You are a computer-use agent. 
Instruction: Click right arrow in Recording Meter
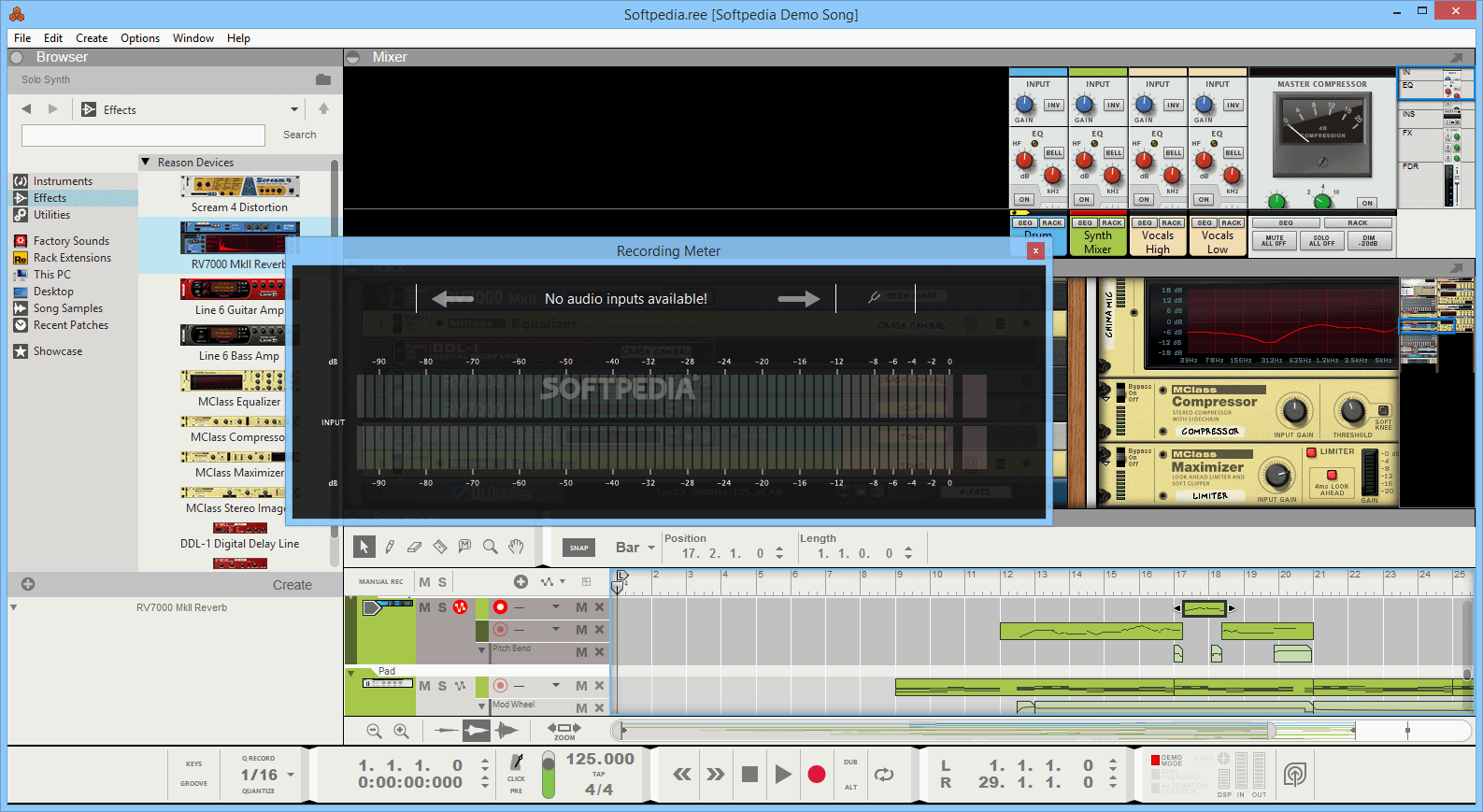(799, 299)
